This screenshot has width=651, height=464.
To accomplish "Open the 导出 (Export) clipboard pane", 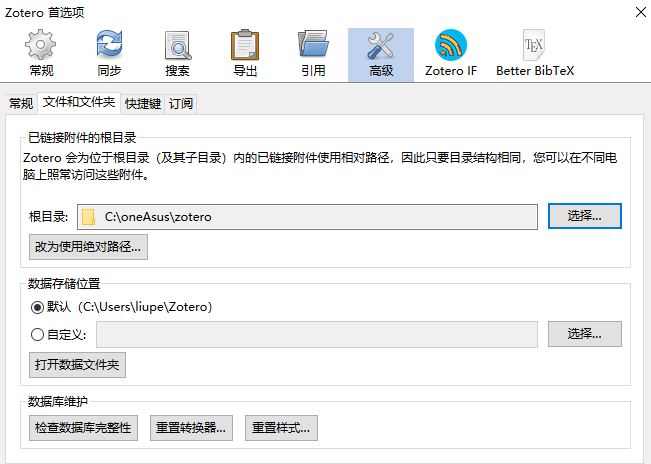I will pos(245,54).
